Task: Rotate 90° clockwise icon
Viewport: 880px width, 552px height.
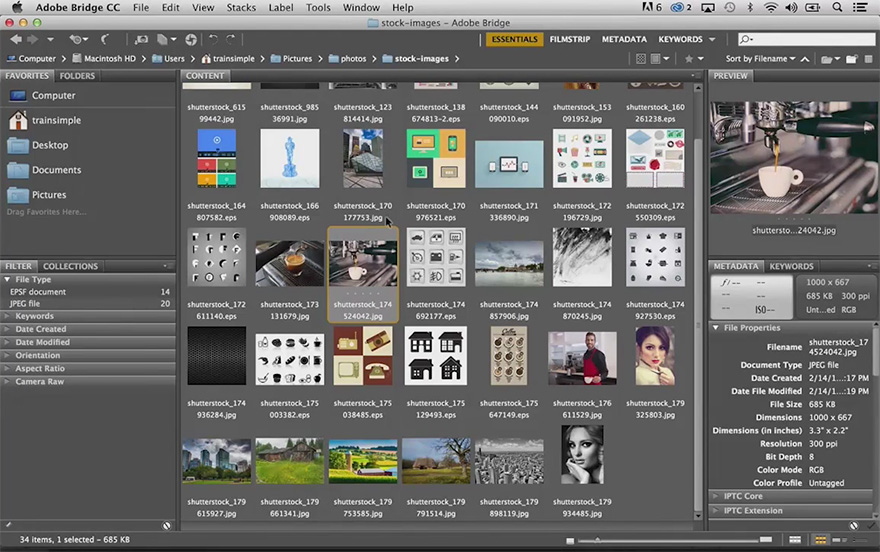Action: [231, 39]
